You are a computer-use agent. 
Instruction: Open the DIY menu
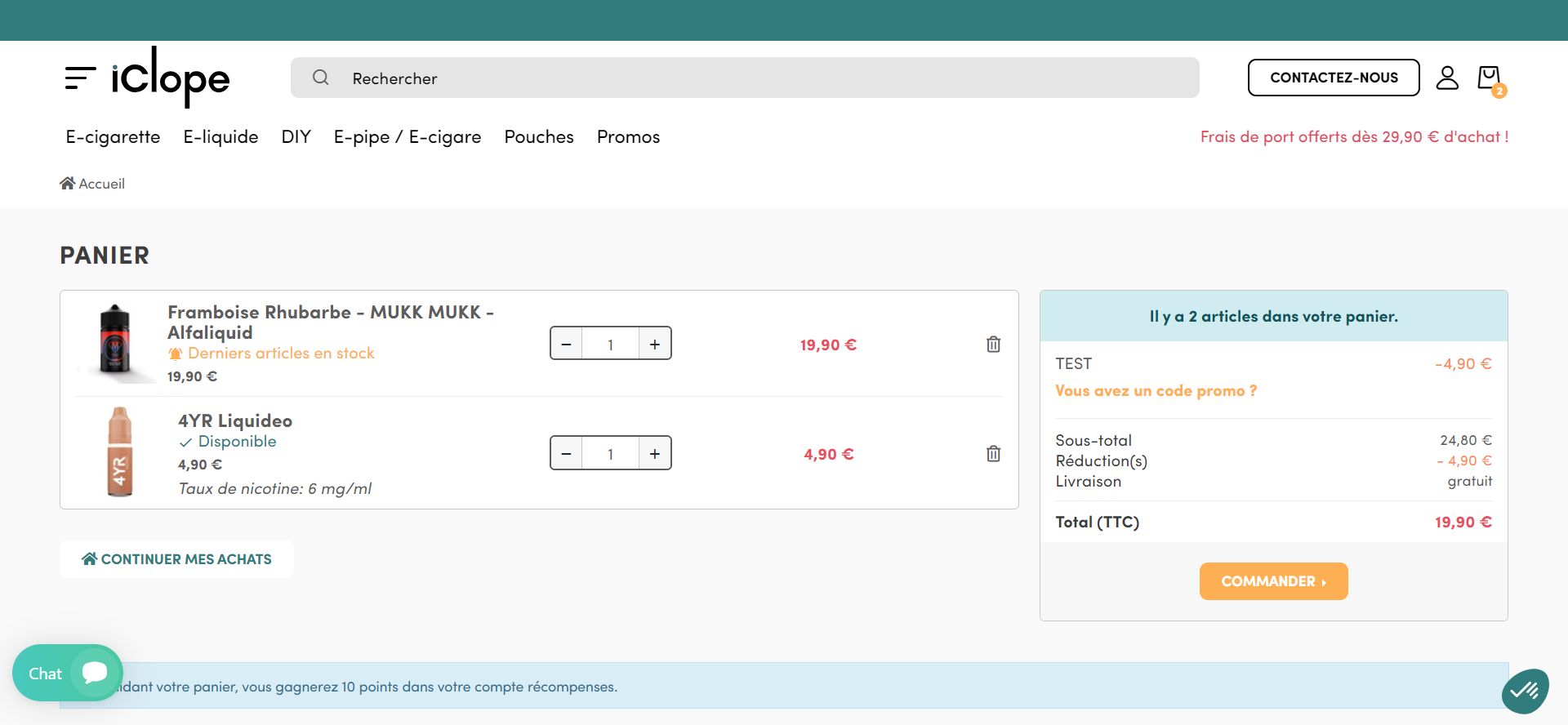[x=296, y=136]
